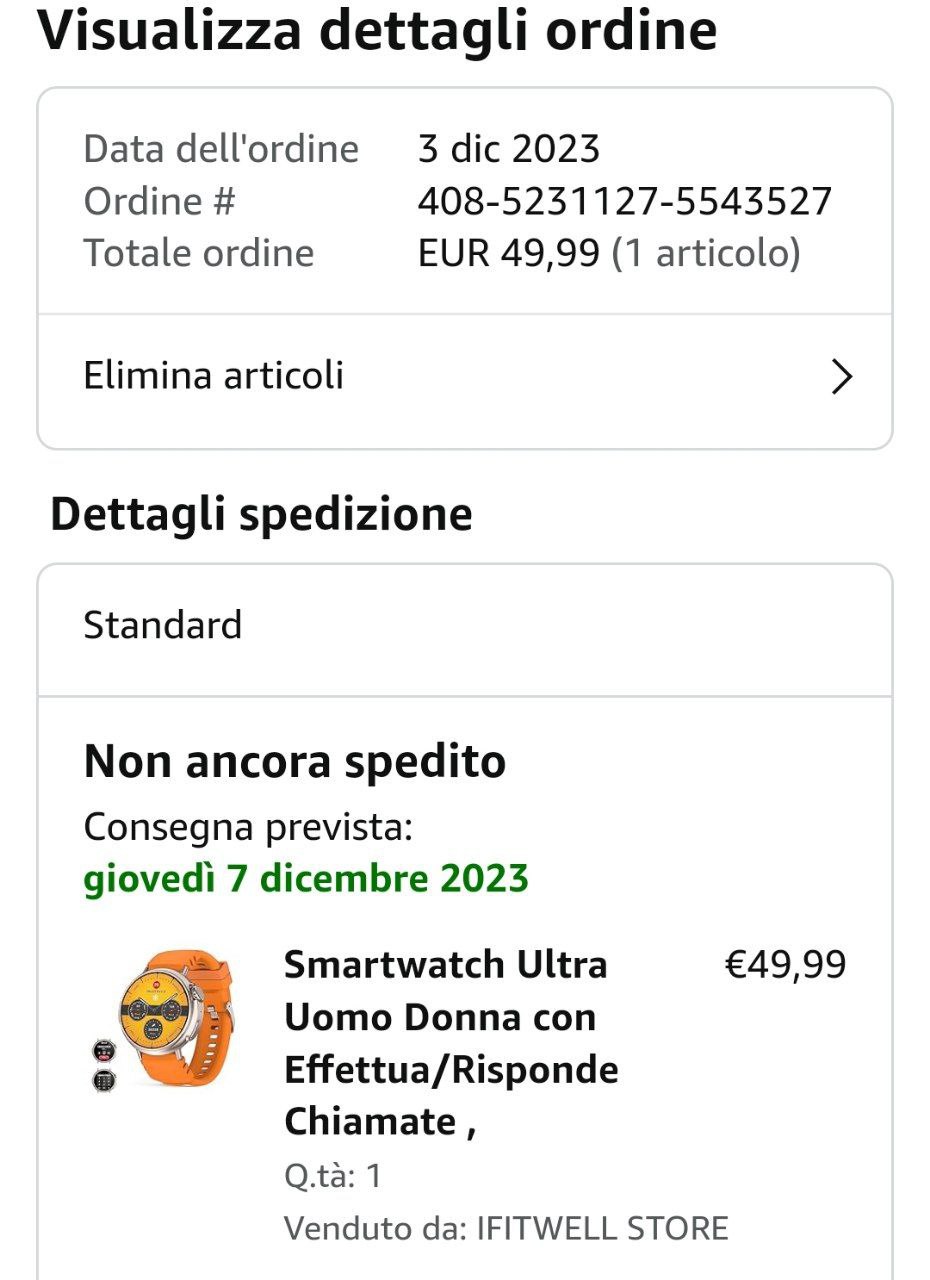Tap the Dettagli spedizione section heading
Screen dimensions: 930x1280
point(261,514)
